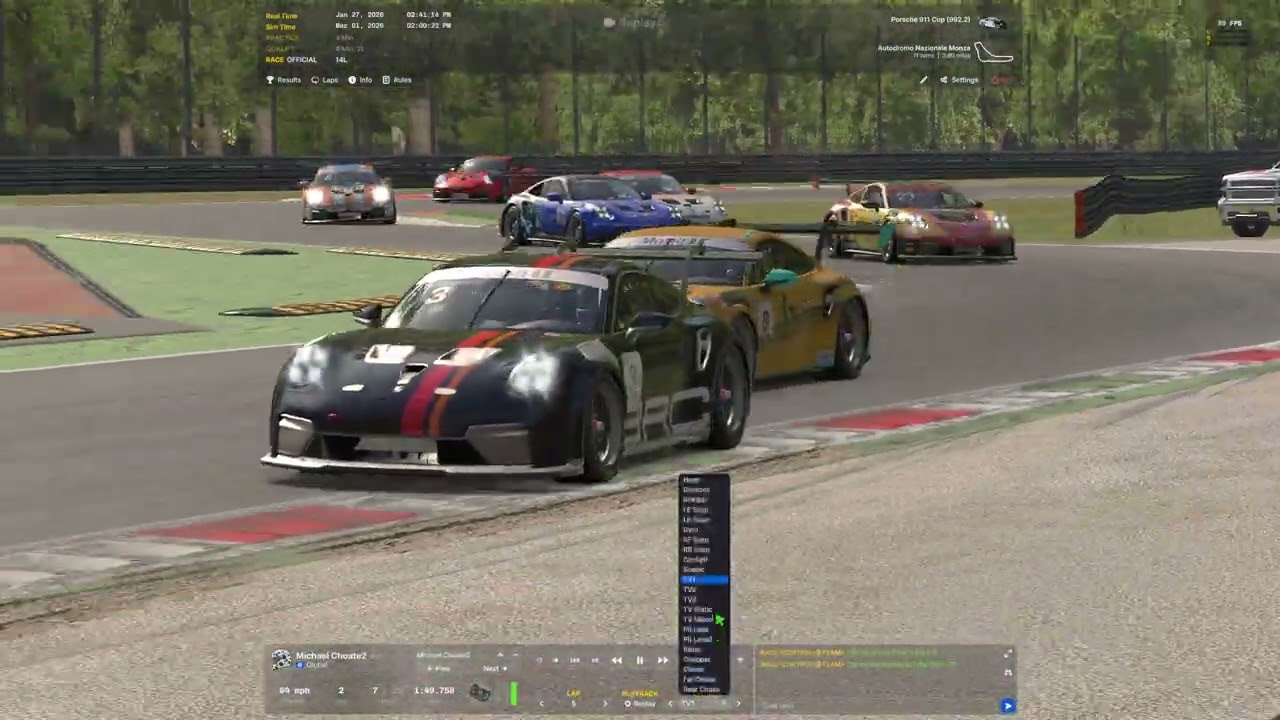This screenshot has width=1280, height=720.
Task: Switch to next camera using arrow
Action: pos(738,703)
